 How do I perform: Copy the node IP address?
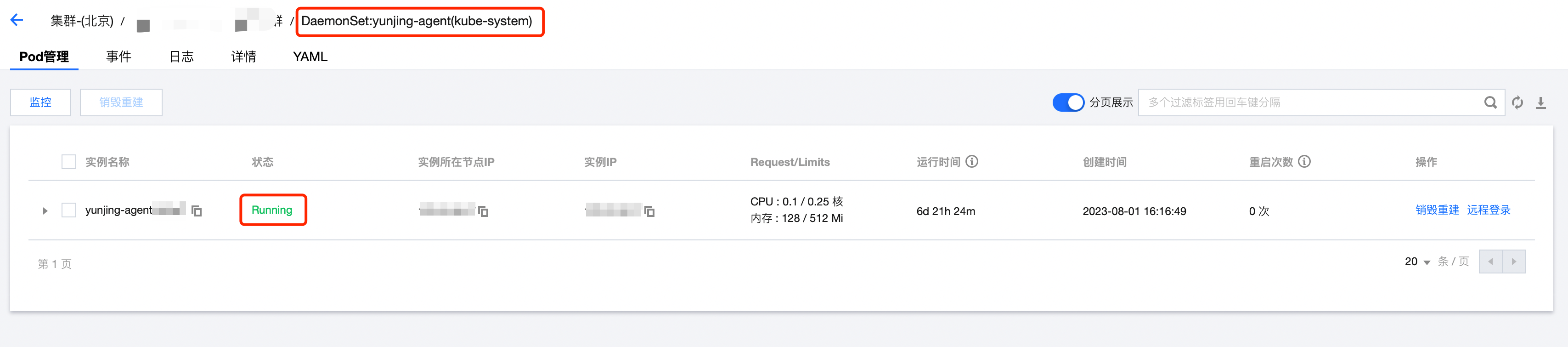[x=483, y=211]
